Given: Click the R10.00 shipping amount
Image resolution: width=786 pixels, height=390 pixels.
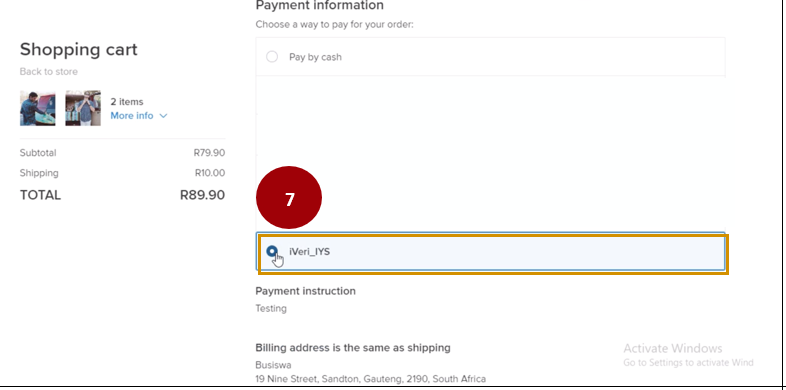Looking at the screenshot, I should point(210,173).
